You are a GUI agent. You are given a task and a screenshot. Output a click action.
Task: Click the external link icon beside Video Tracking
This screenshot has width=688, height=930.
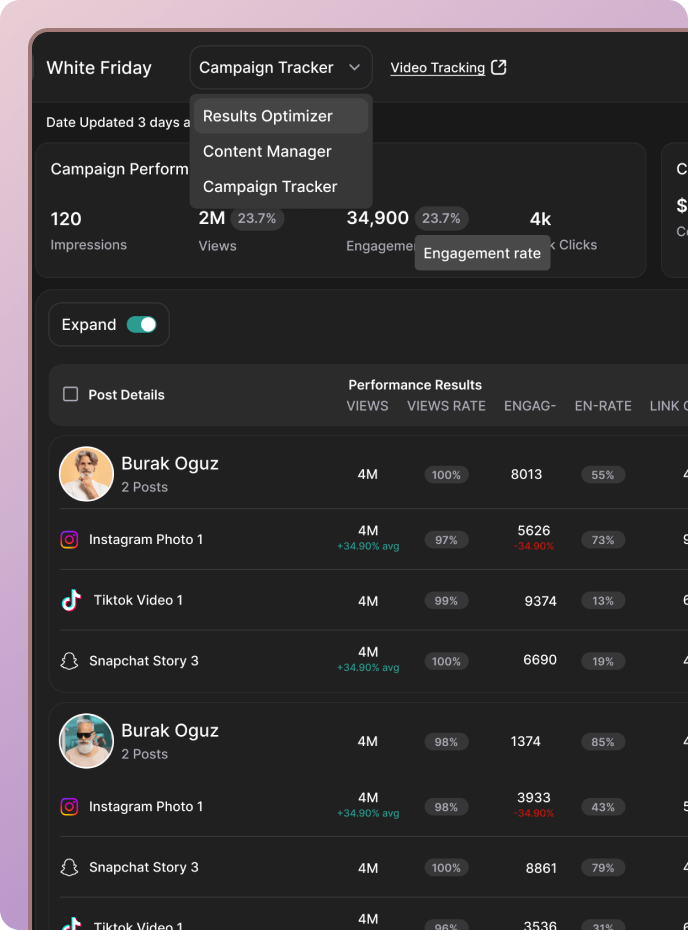click(x=499, y=67)
